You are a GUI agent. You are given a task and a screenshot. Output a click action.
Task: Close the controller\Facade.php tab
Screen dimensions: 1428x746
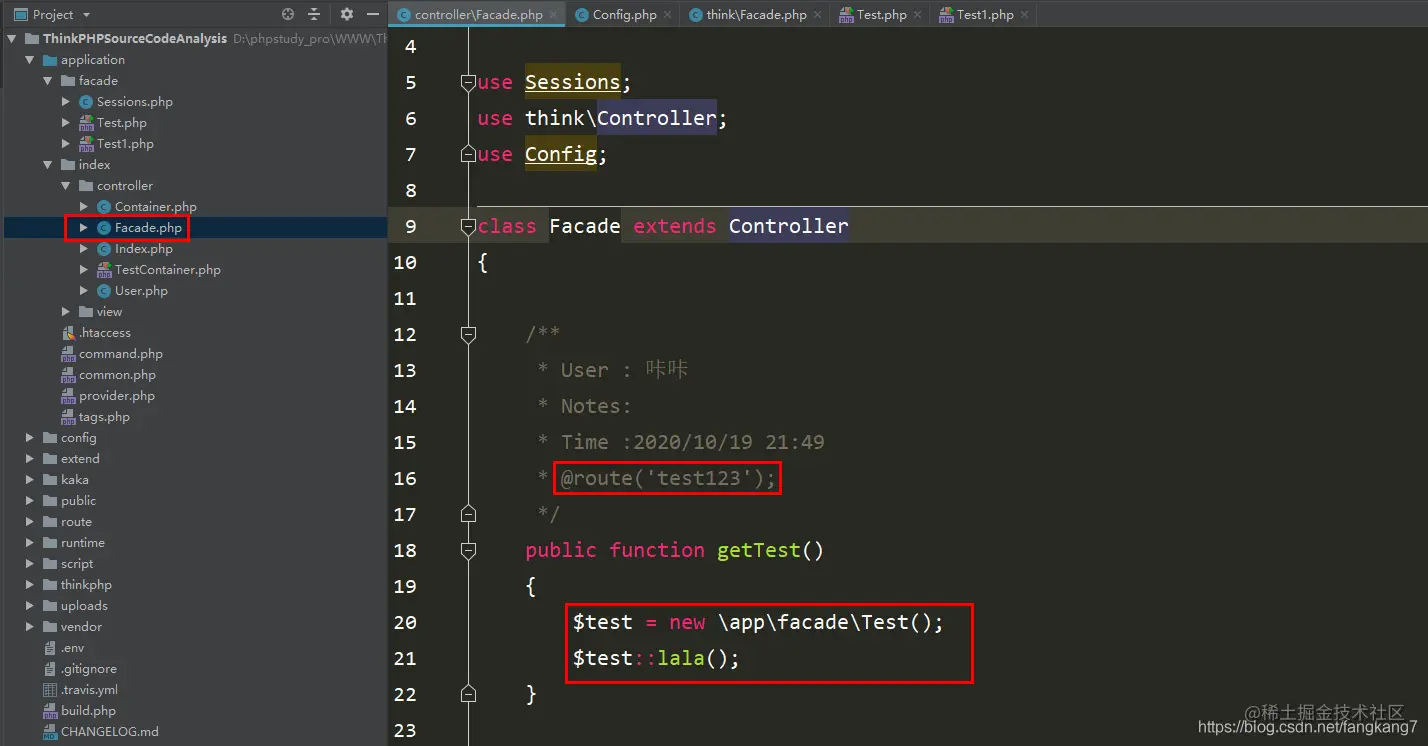click(553, 15)
